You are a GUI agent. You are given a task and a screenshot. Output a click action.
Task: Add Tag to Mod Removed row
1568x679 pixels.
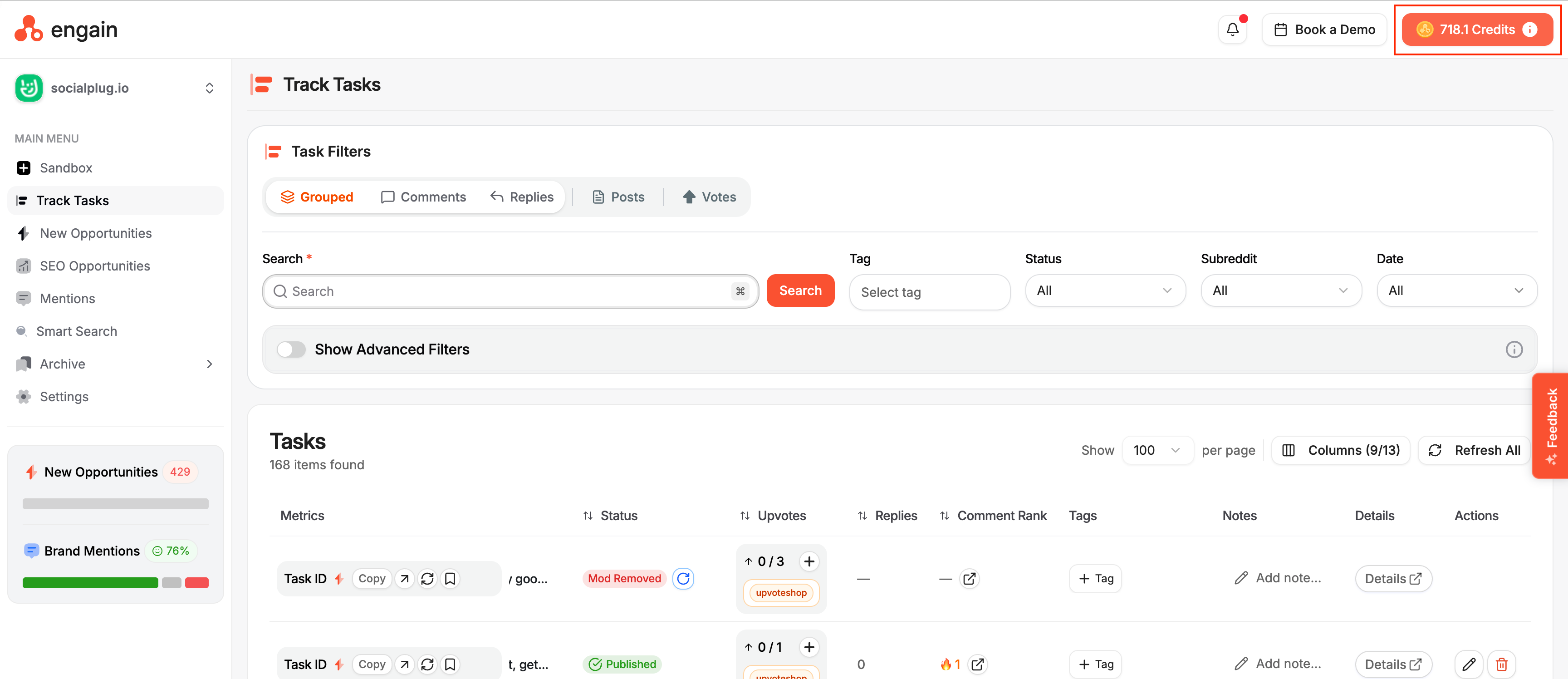[1095, 579]
